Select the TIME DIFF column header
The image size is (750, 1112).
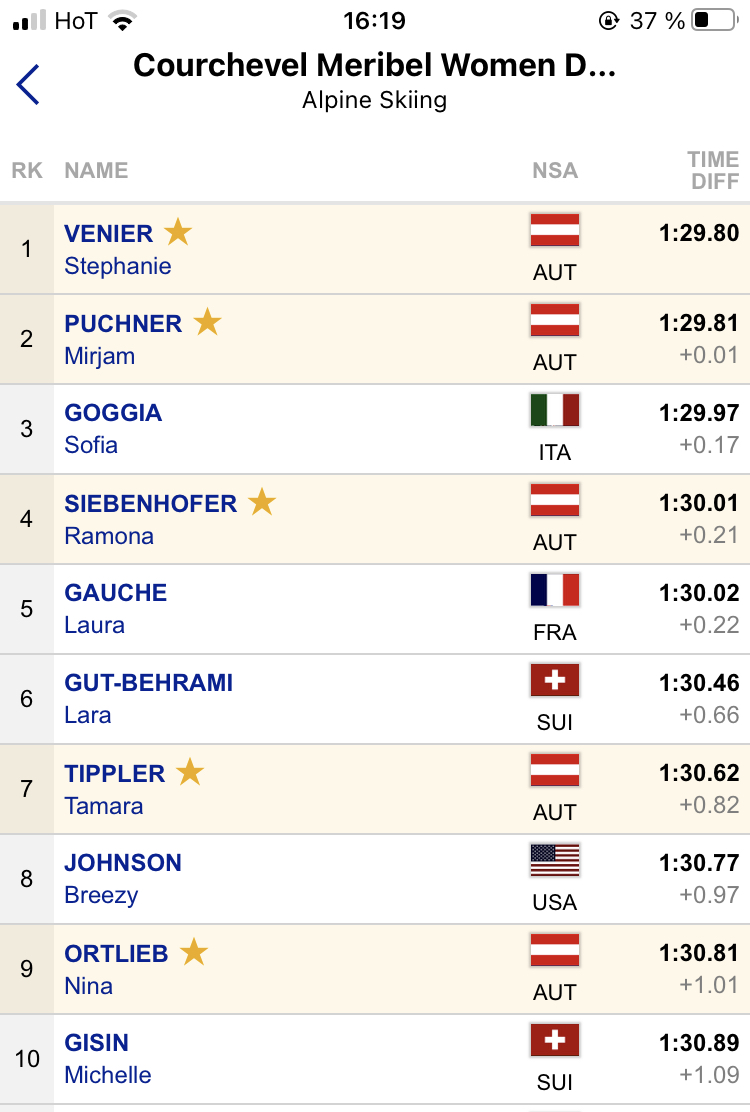tap(713, 170)
